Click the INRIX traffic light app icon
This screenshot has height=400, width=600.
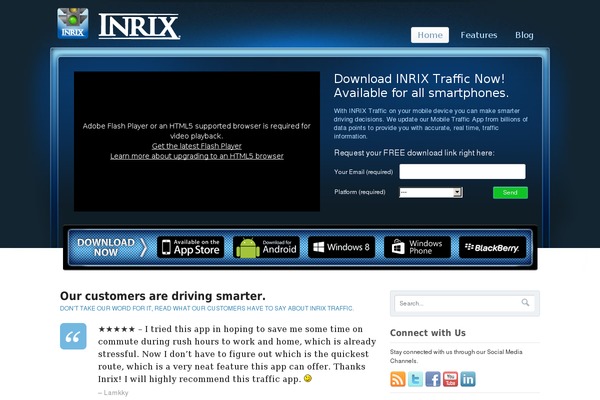pyautogui.click(x=73, y=23)
